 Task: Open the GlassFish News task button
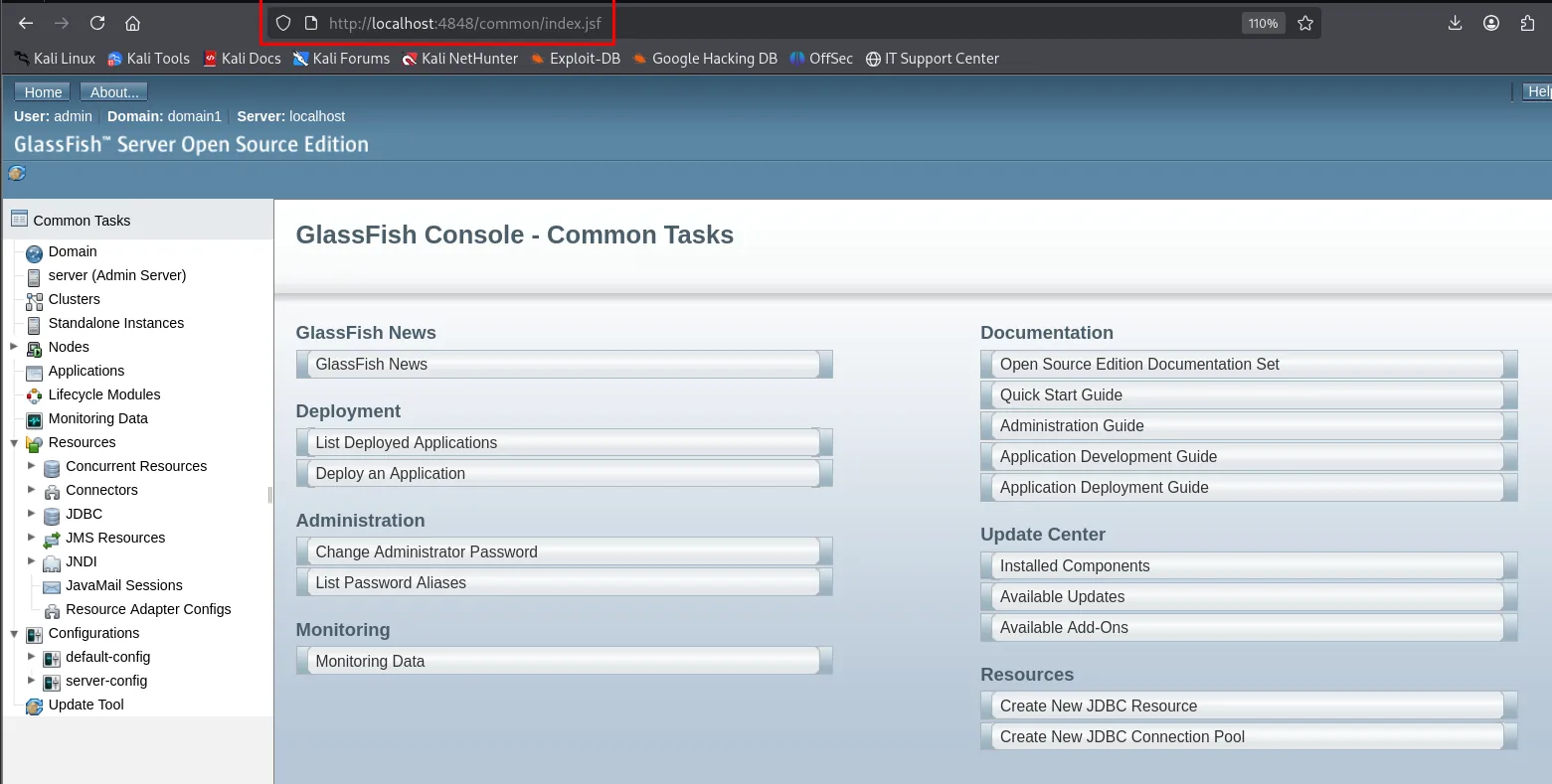[564, 365]
